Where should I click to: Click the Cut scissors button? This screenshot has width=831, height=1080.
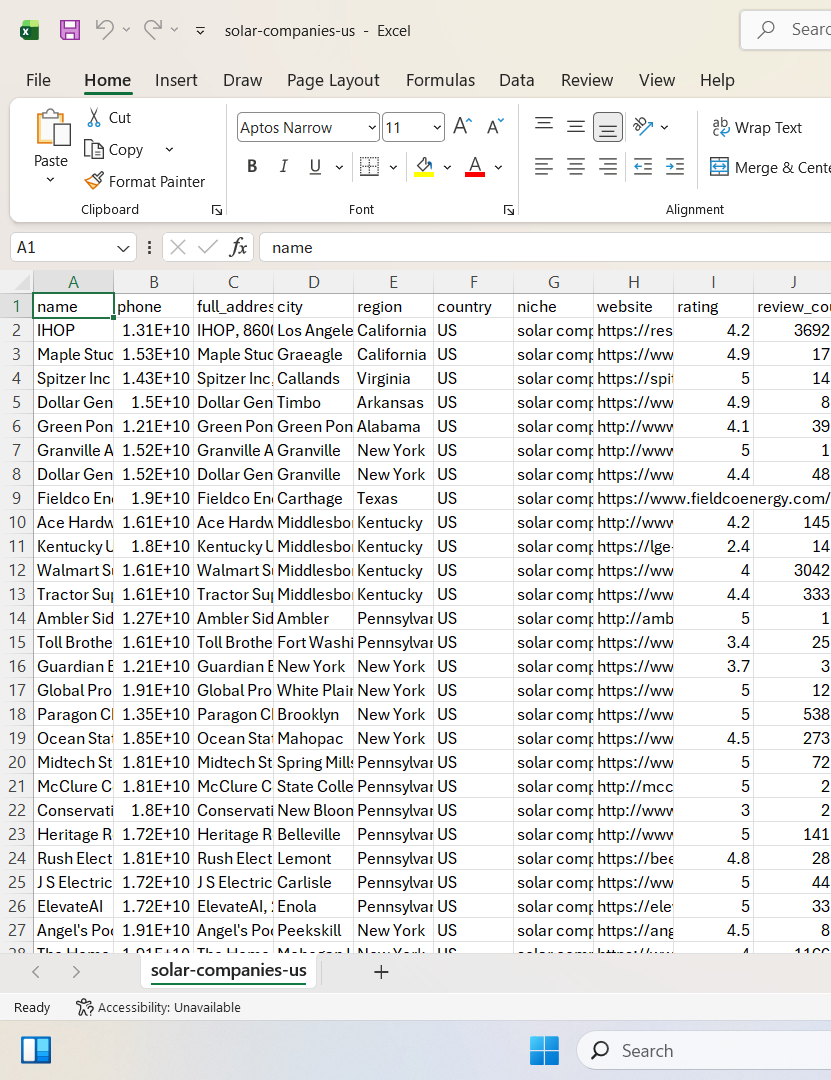(x=109, y=118)
